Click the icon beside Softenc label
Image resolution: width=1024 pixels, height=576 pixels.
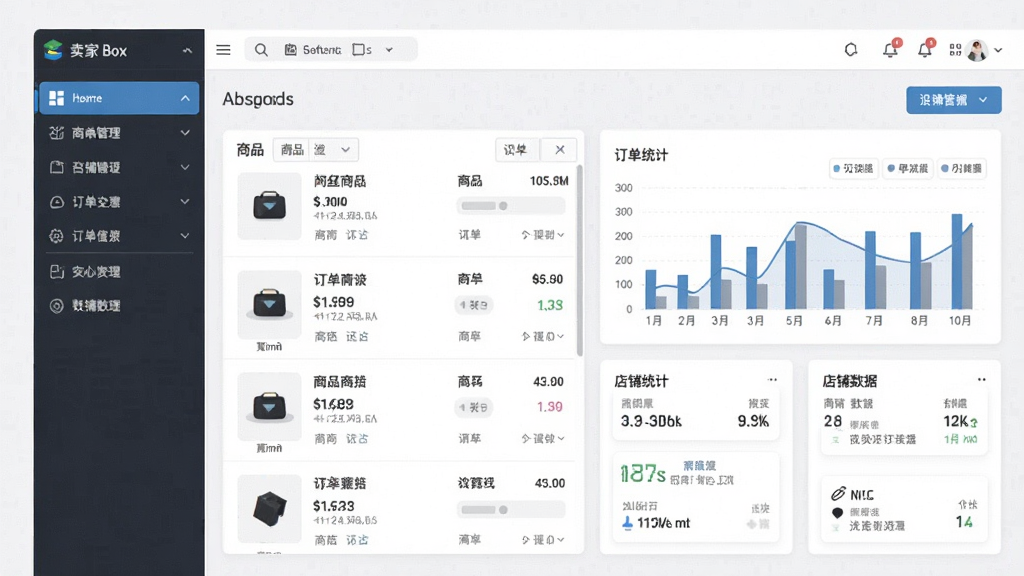pos(291,50)
